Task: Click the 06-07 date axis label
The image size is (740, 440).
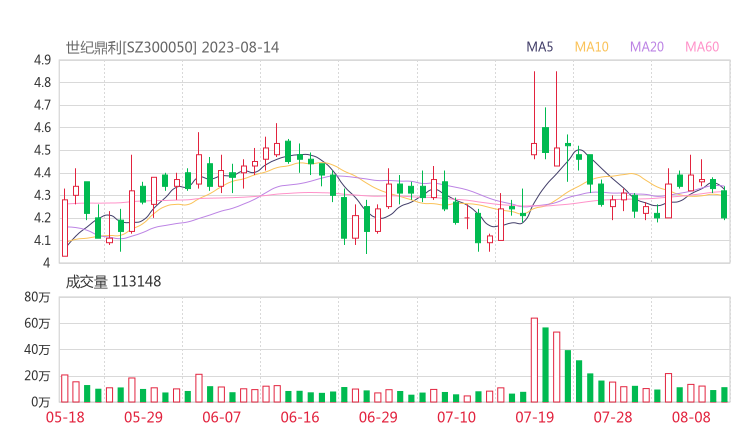Action: pos(221,417)
